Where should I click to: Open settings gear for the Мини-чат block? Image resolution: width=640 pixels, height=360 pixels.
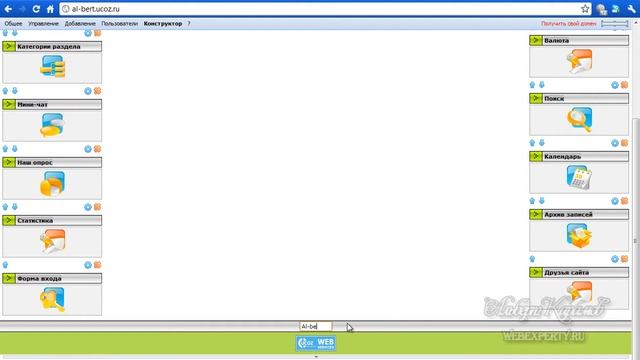88,91
